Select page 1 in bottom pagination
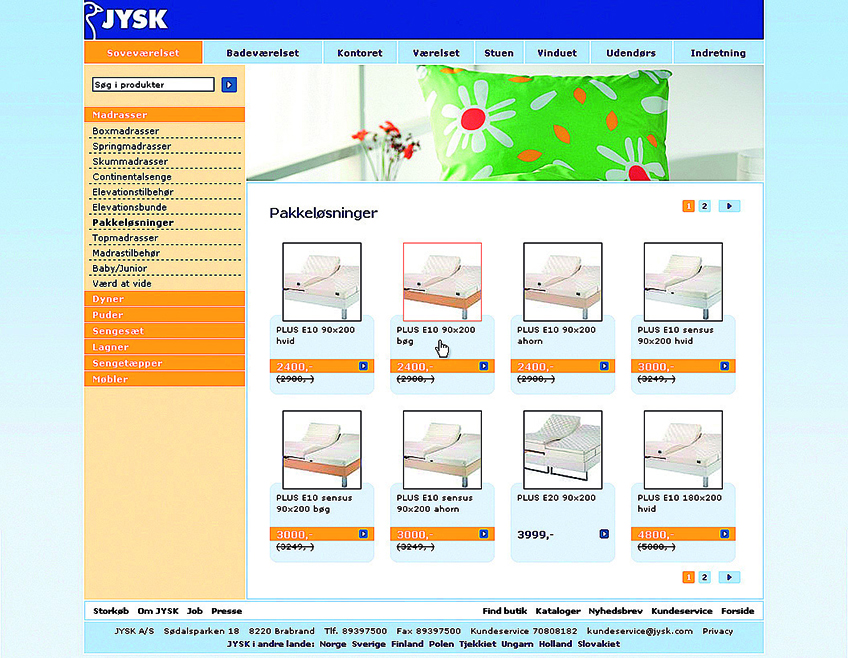This screenshot has width=848, height=658. point(688,577)
